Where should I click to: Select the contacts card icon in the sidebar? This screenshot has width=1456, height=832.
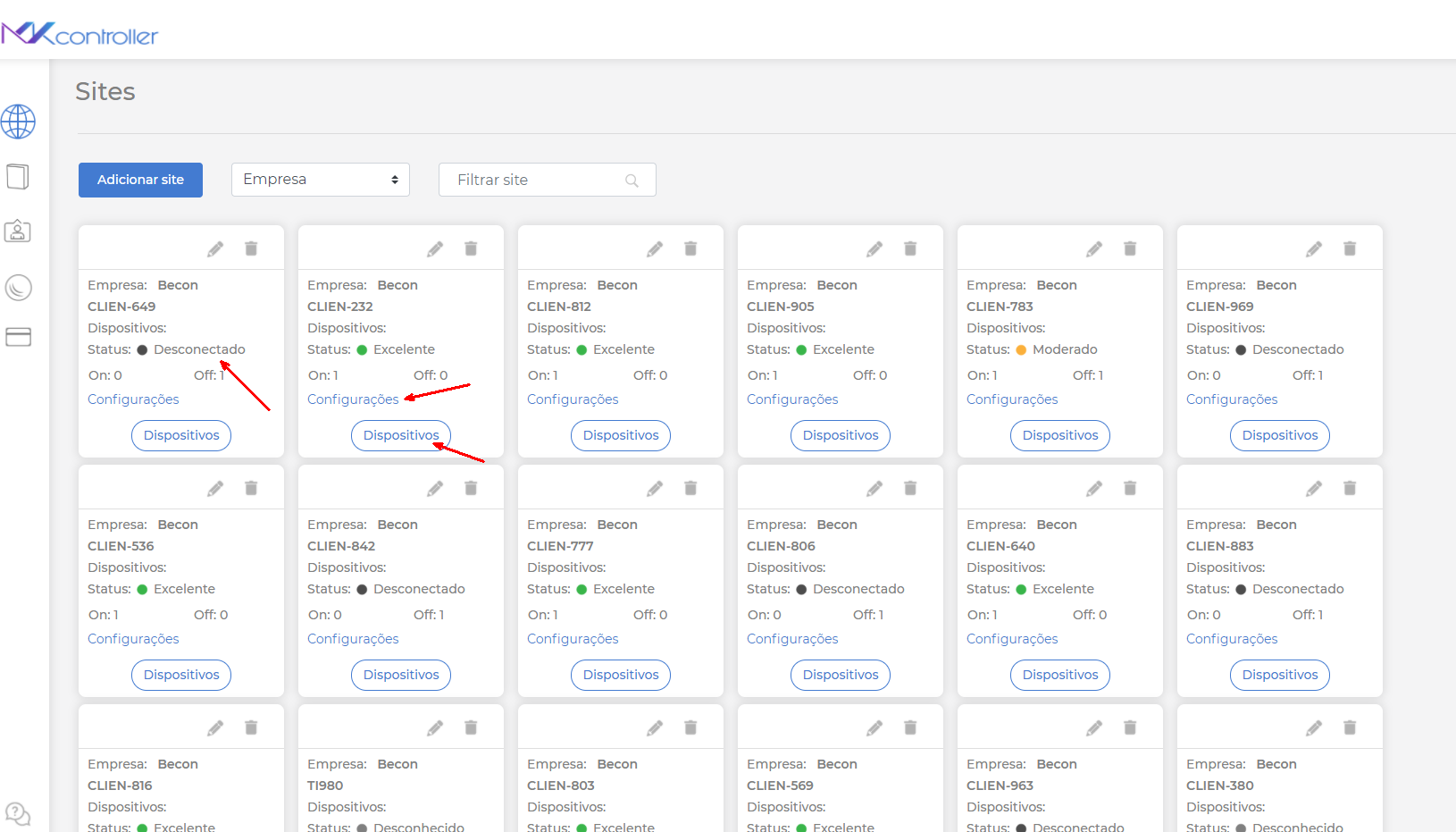pyautogui.click(x=19, y=231)
